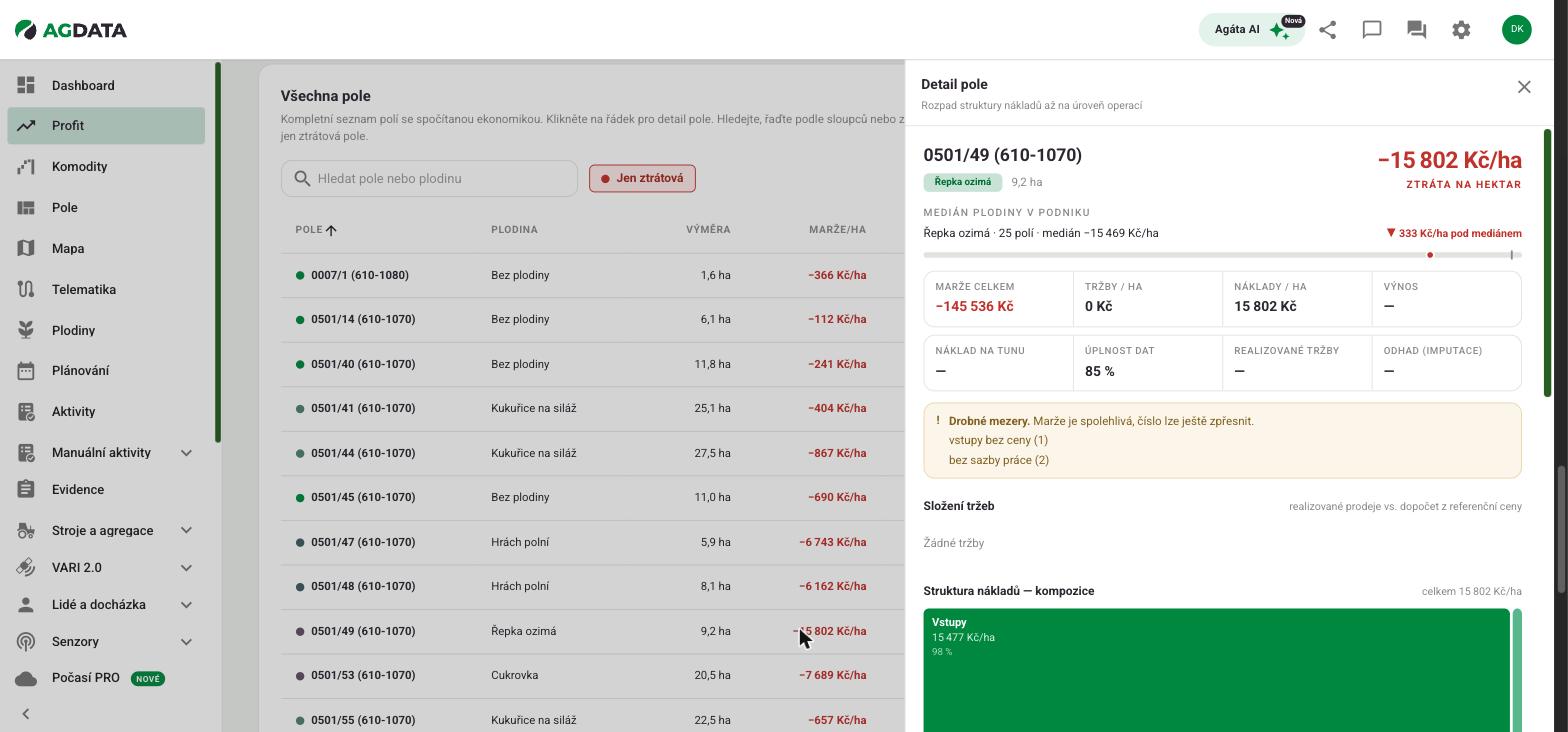The width and height of the screenshot is (1568, 732).
Task: Expand Senzory submenu chevron
Action: point(186,642)
